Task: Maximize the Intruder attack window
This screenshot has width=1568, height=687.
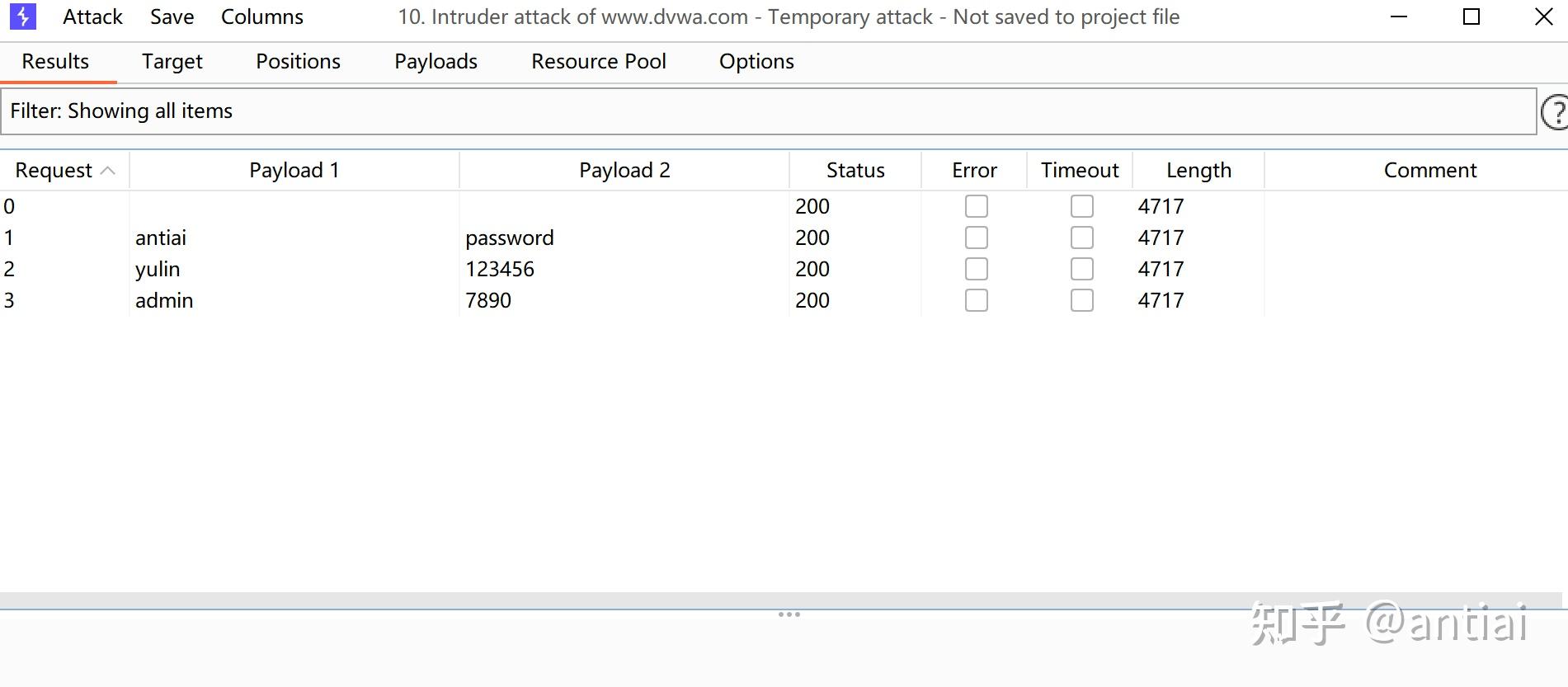Action: (x=1471, y=16)
